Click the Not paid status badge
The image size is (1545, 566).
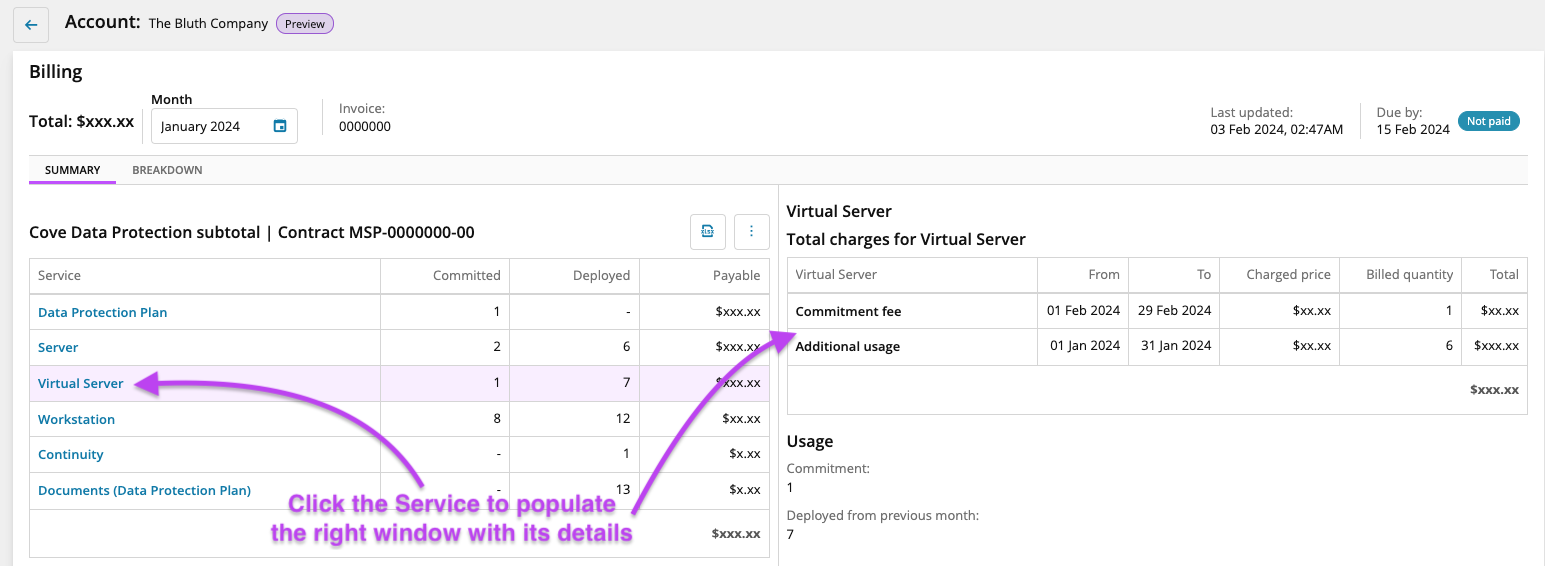click(x=1488, y=121)
